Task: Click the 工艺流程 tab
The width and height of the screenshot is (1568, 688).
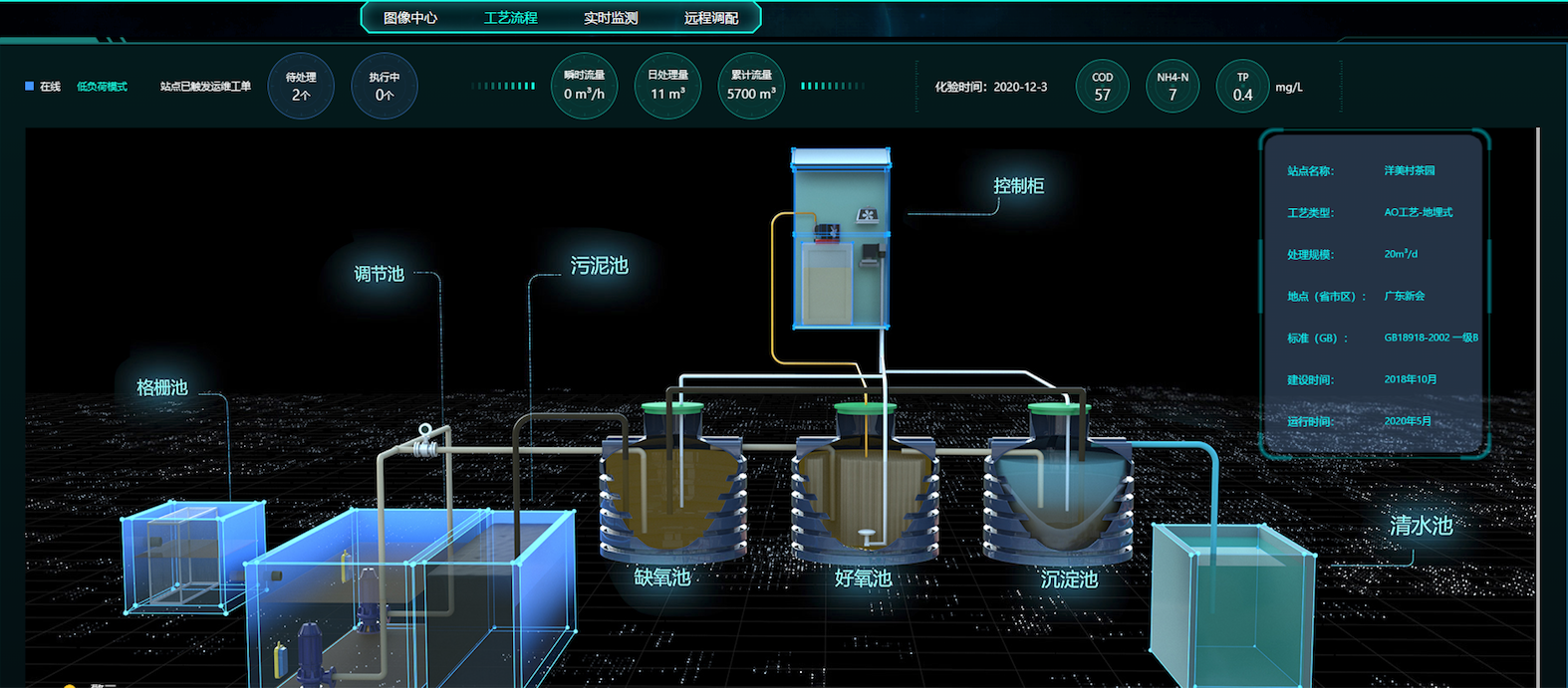Action: tap(510, 18)
